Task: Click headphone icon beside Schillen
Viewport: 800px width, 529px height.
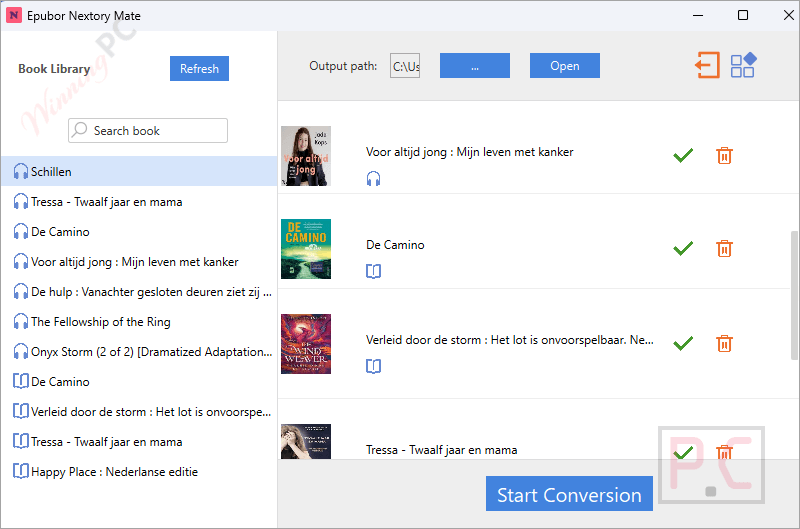Action: [x=21, y=171]
